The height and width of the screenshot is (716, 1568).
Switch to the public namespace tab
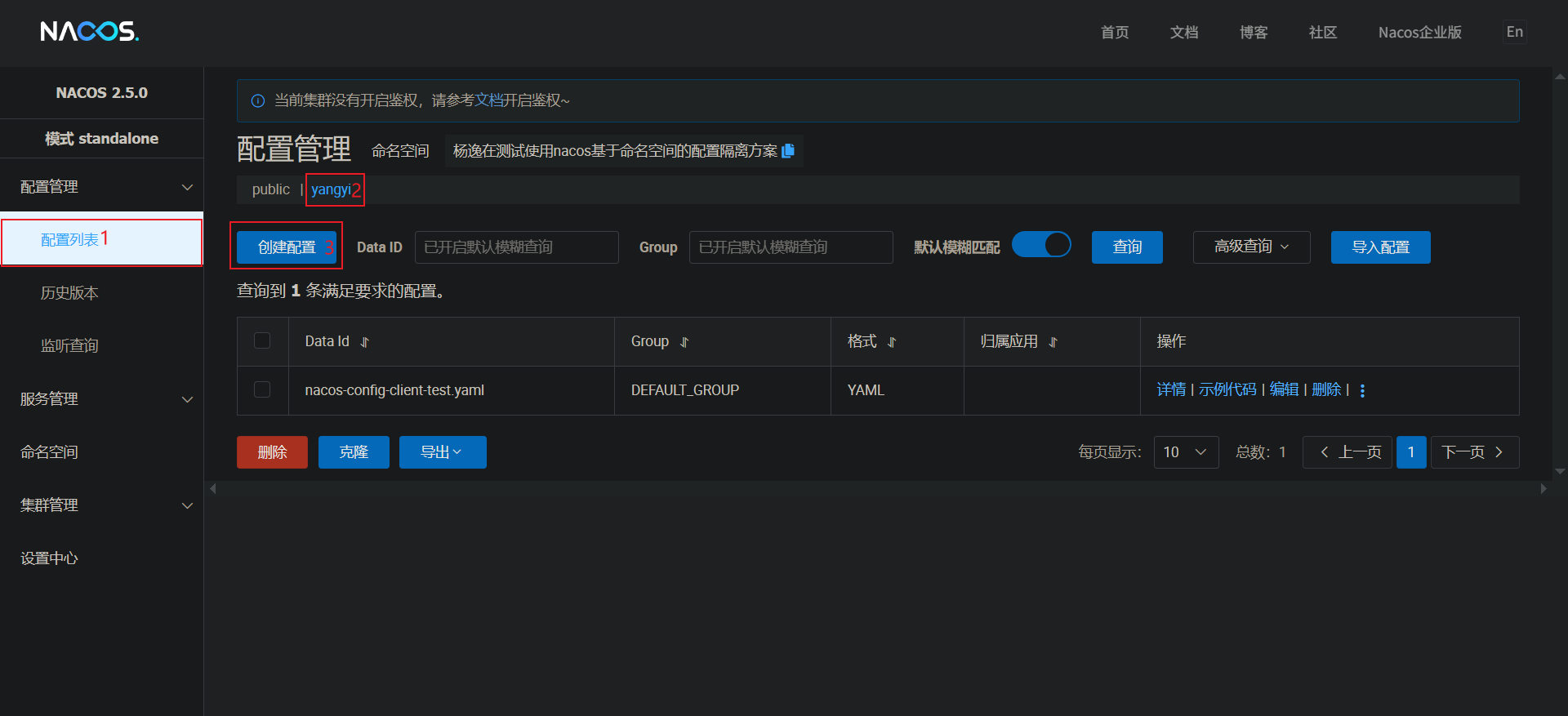click(270, 189)
